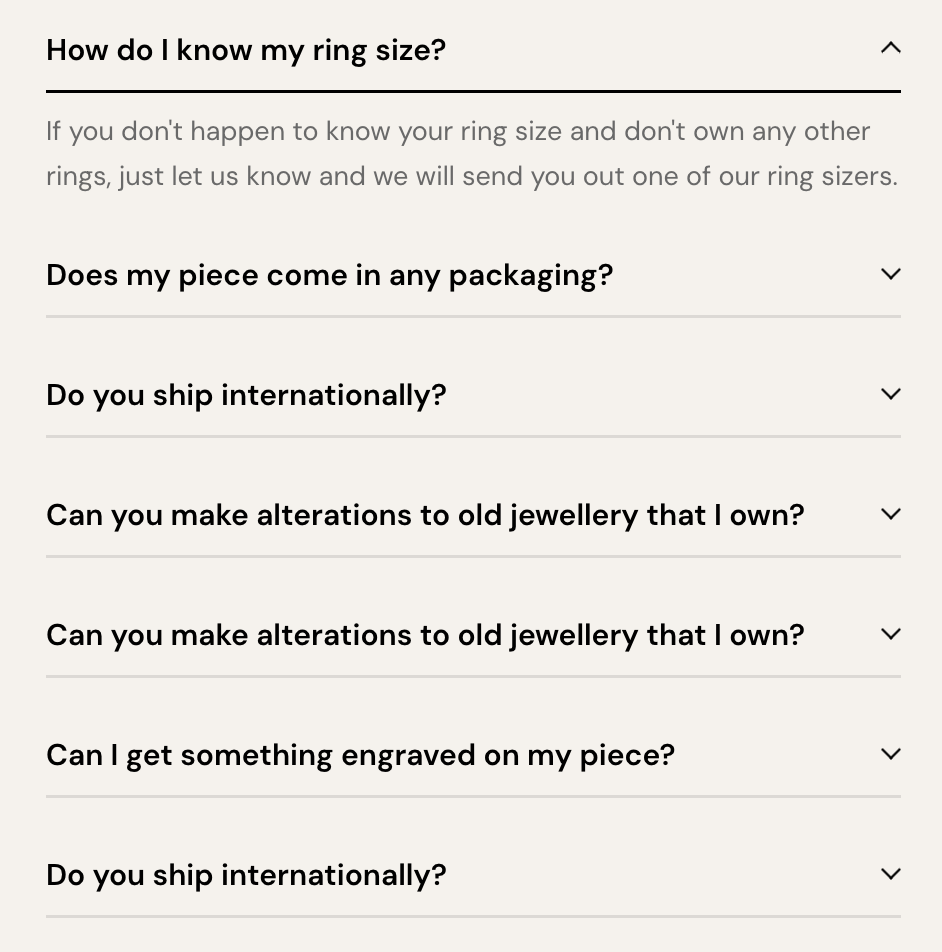
Task: Click the word 'packaging?' in the second question
Action: [530, 276]
